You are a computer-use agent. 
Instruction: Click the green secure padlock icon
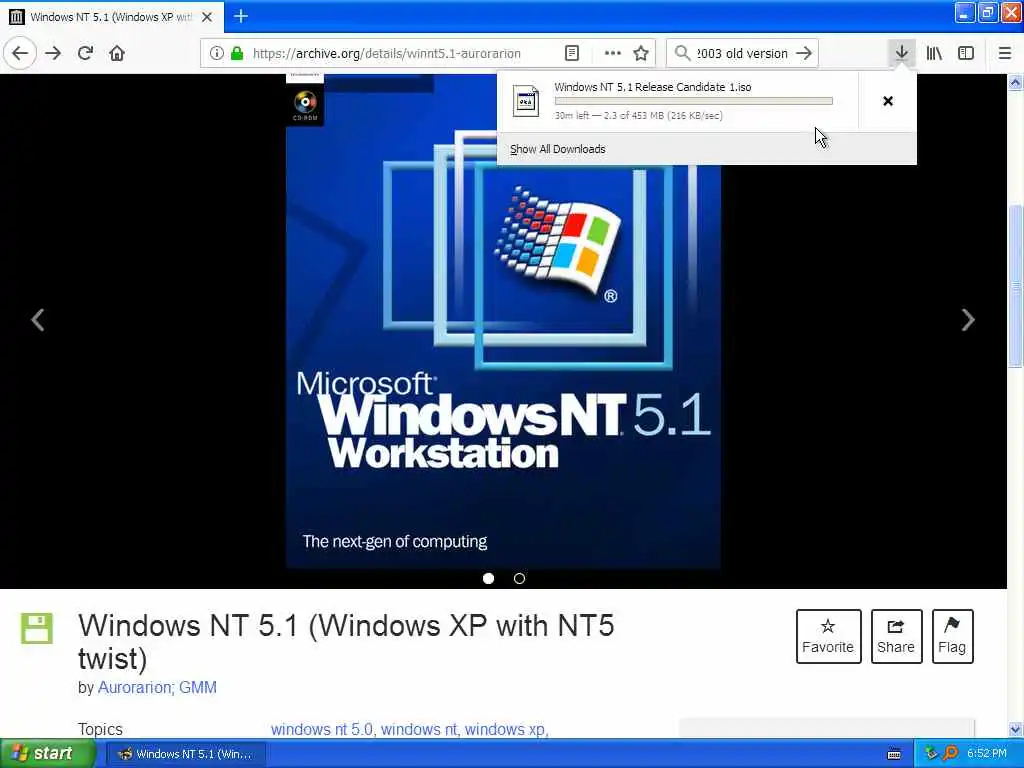point(237,53)
